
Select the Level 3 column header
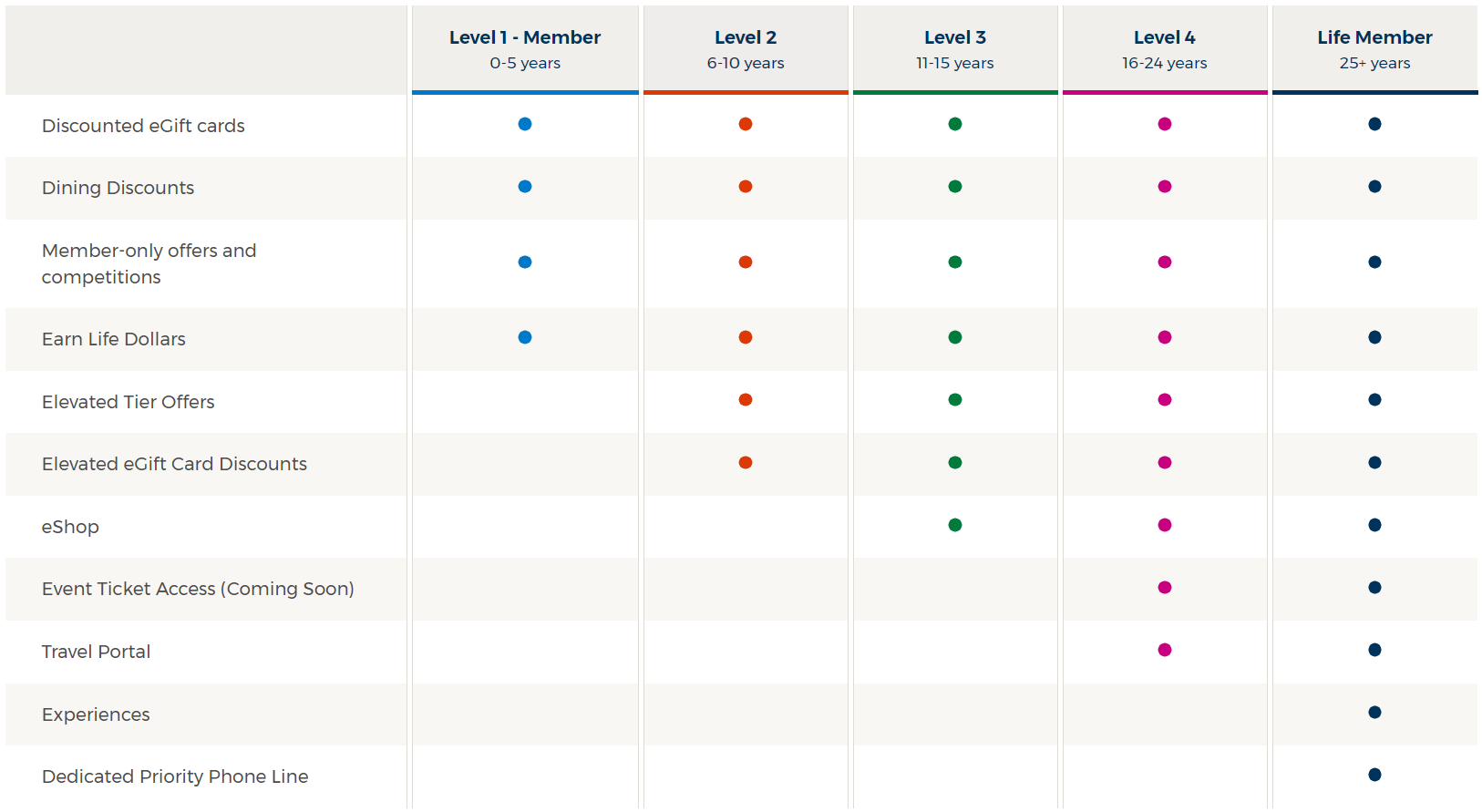[x=955, y=49]
